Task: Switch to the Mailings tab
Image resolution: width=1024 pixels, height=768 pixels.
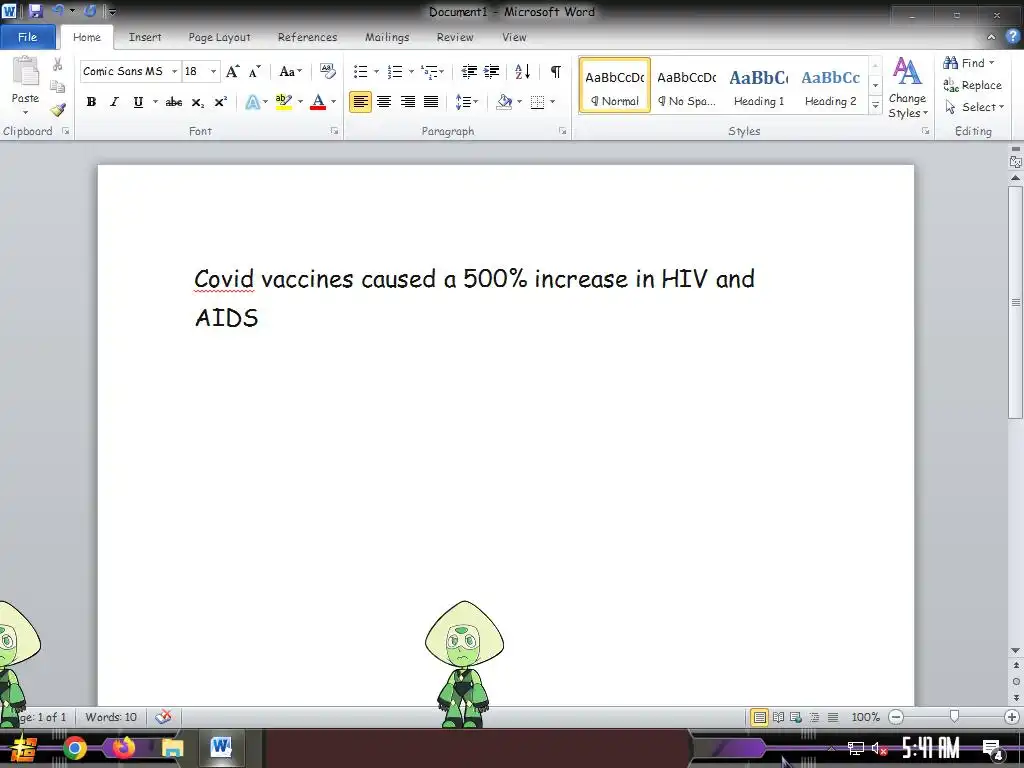Action: pyautogui.click(x=387, y=37)
